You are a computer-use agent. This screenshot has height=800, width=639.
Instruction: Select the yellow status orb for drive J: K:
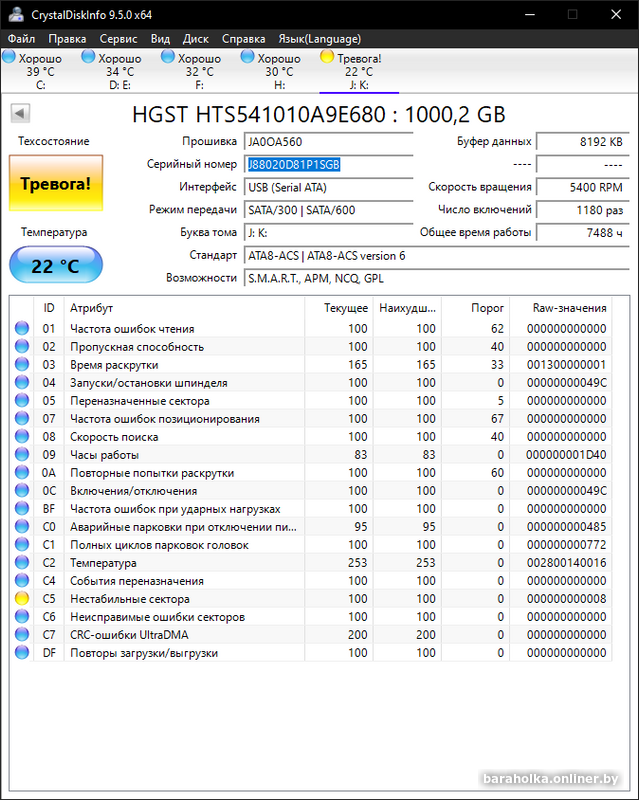tap(327, 58)
